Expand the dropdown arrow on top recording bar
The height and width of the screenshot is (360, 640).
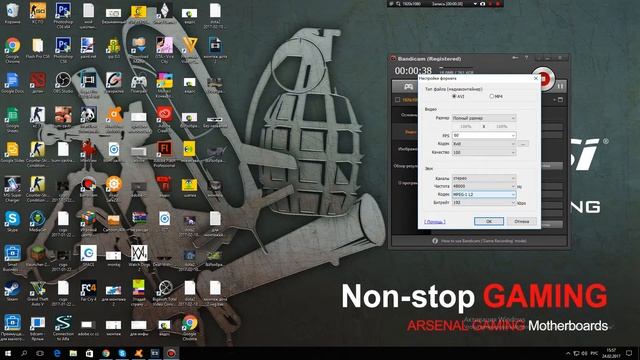tap(475, 4)
